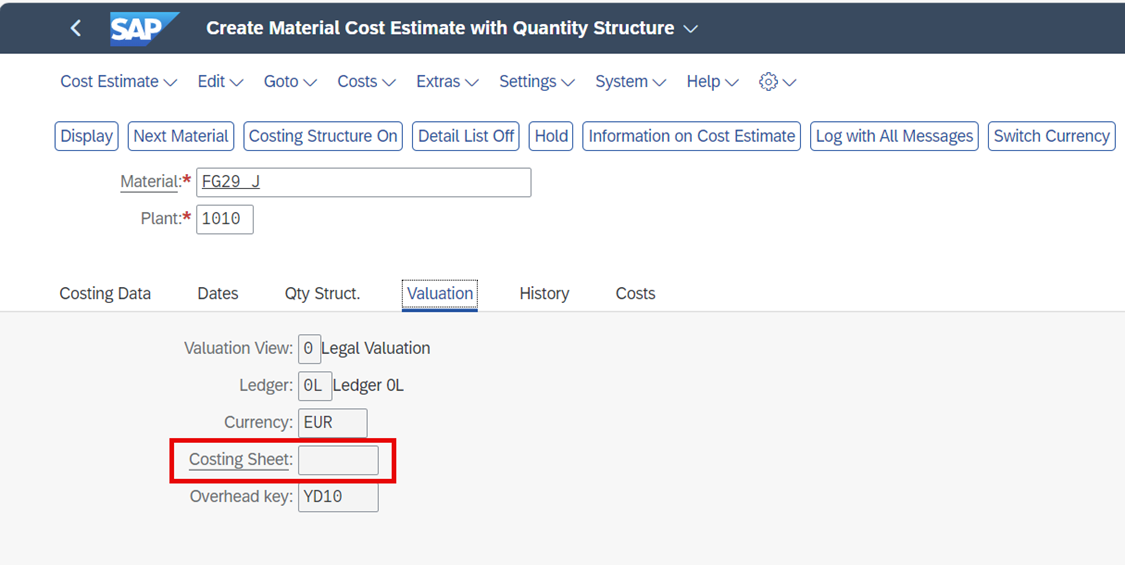Image resolution: width=1125 pixels, height=565 pixels.
Task: Open the settings gear icon menu
Action: tap(777, 82)
